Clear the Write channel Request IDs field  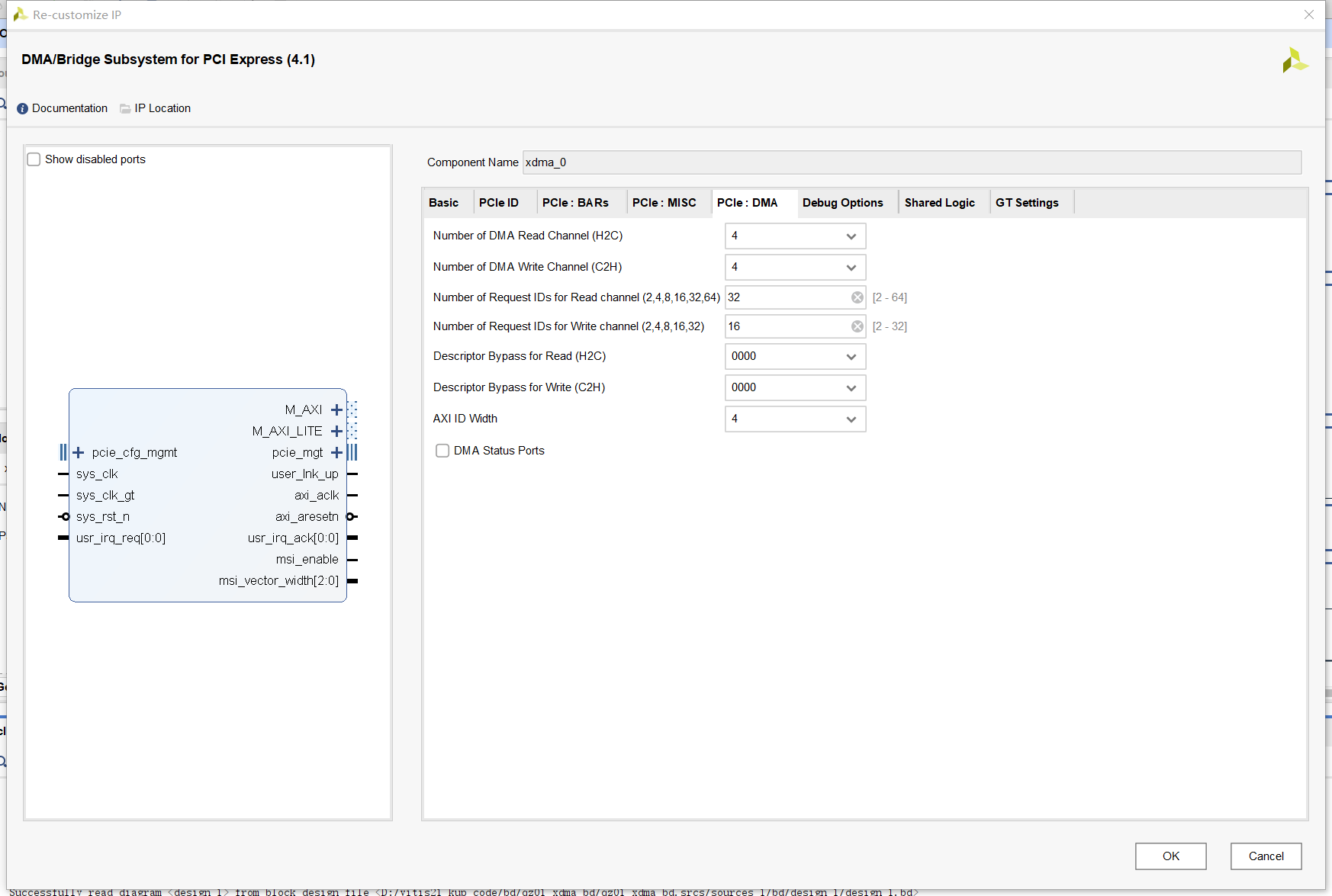(x=857, y=326)
